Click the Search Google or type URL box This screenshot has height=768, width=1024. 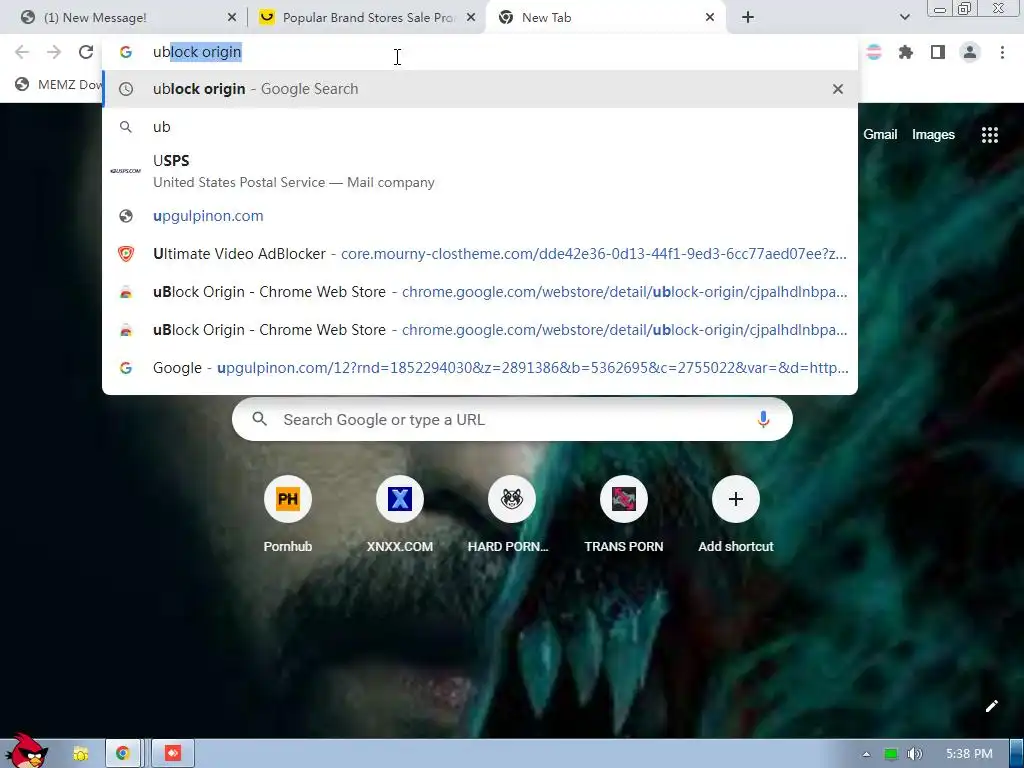click(512, 419)
